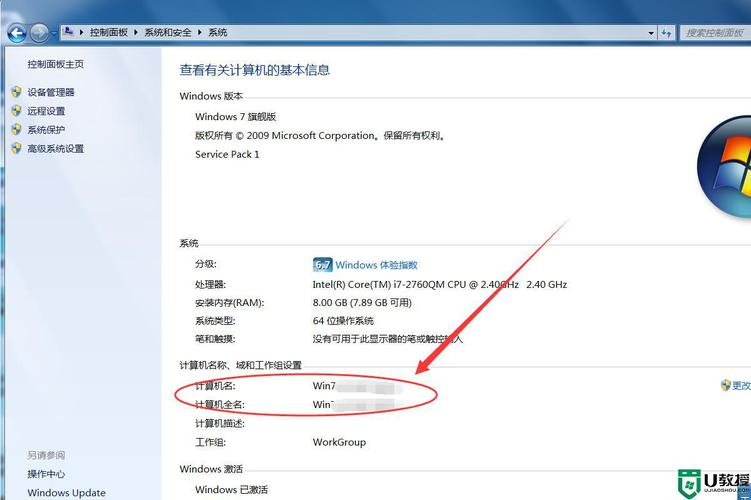Go back with the blue arrow button

pos(17,33)
